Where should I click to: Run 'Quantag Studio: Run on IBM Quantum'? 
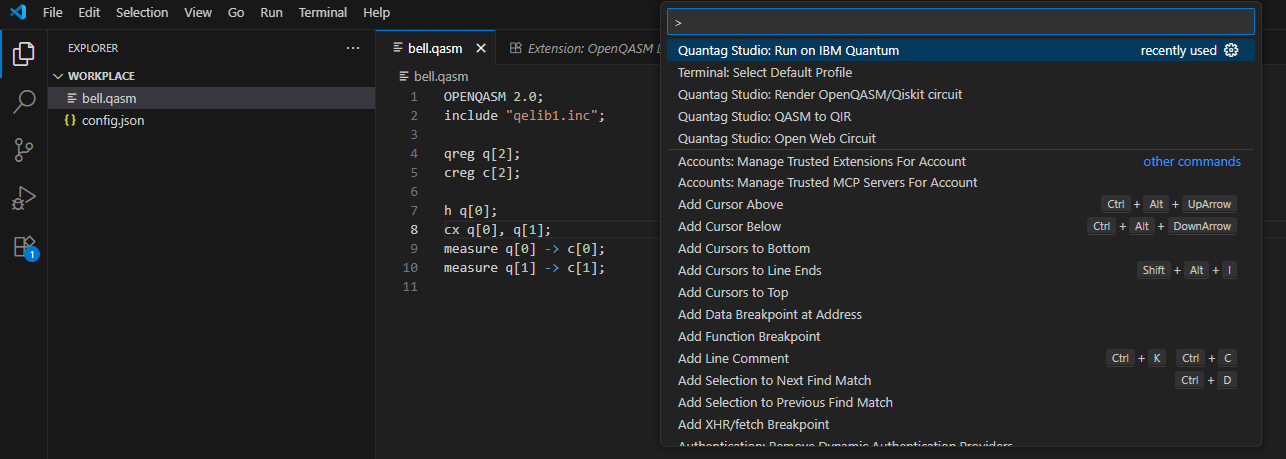[788, 51]
